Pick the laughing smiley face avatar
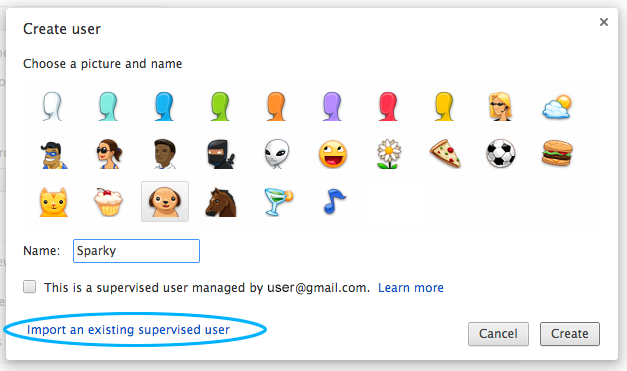This screenshot has height=371, width=627. coord(333,154)
